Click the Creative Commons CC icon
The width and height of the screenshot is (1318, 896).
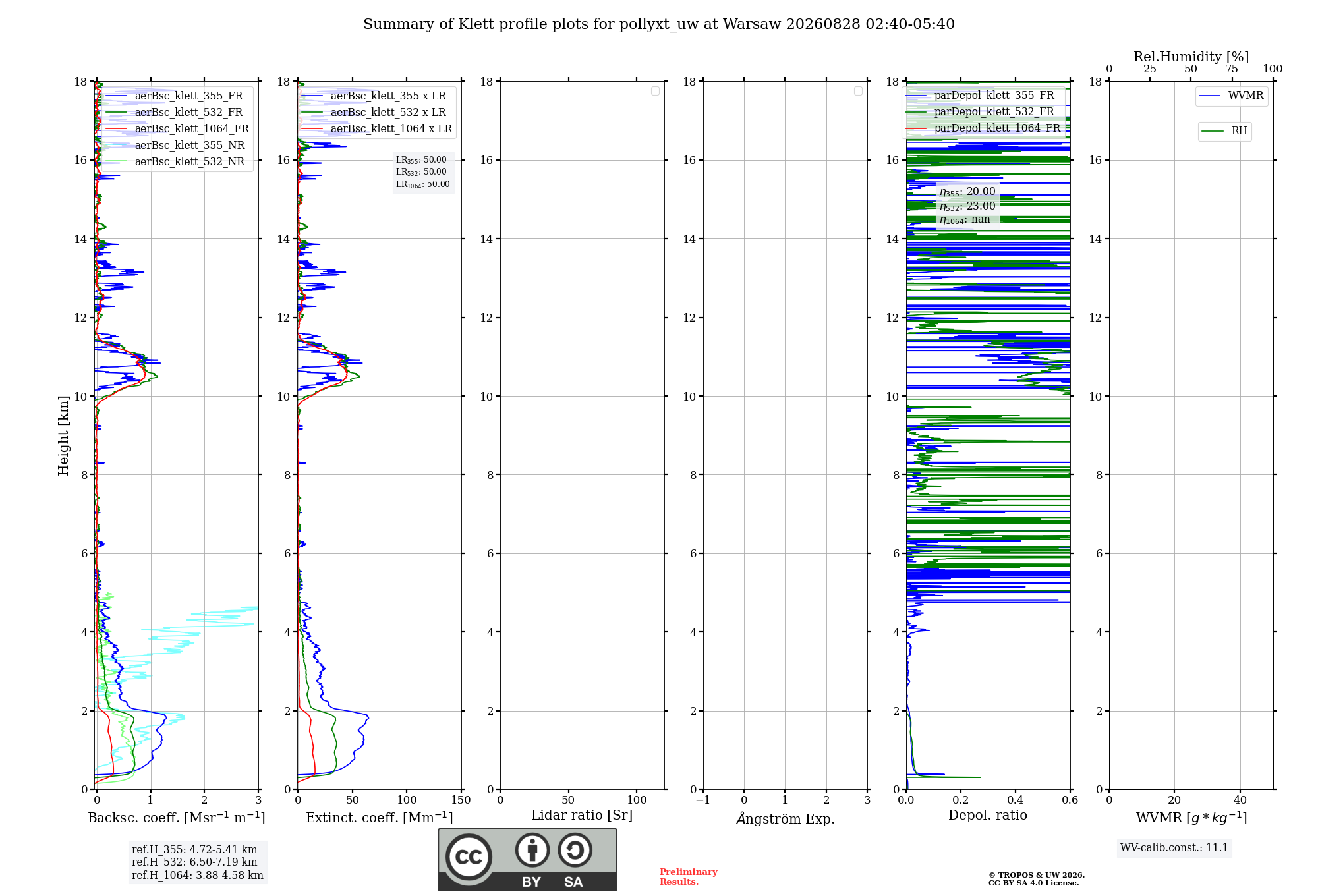click(x=469, y=857)
